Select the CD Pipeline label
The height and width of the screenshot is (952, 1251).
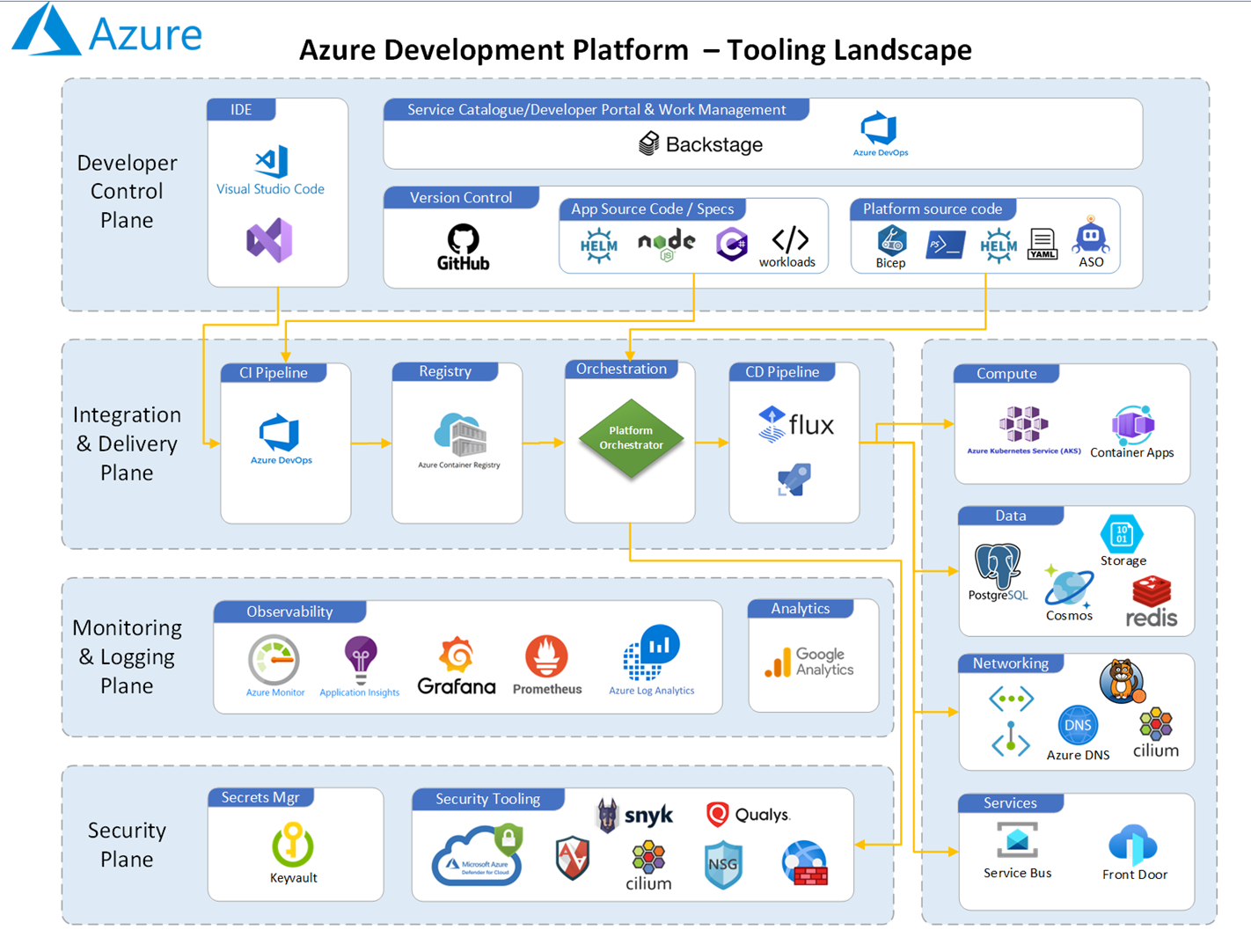[782, 371]
